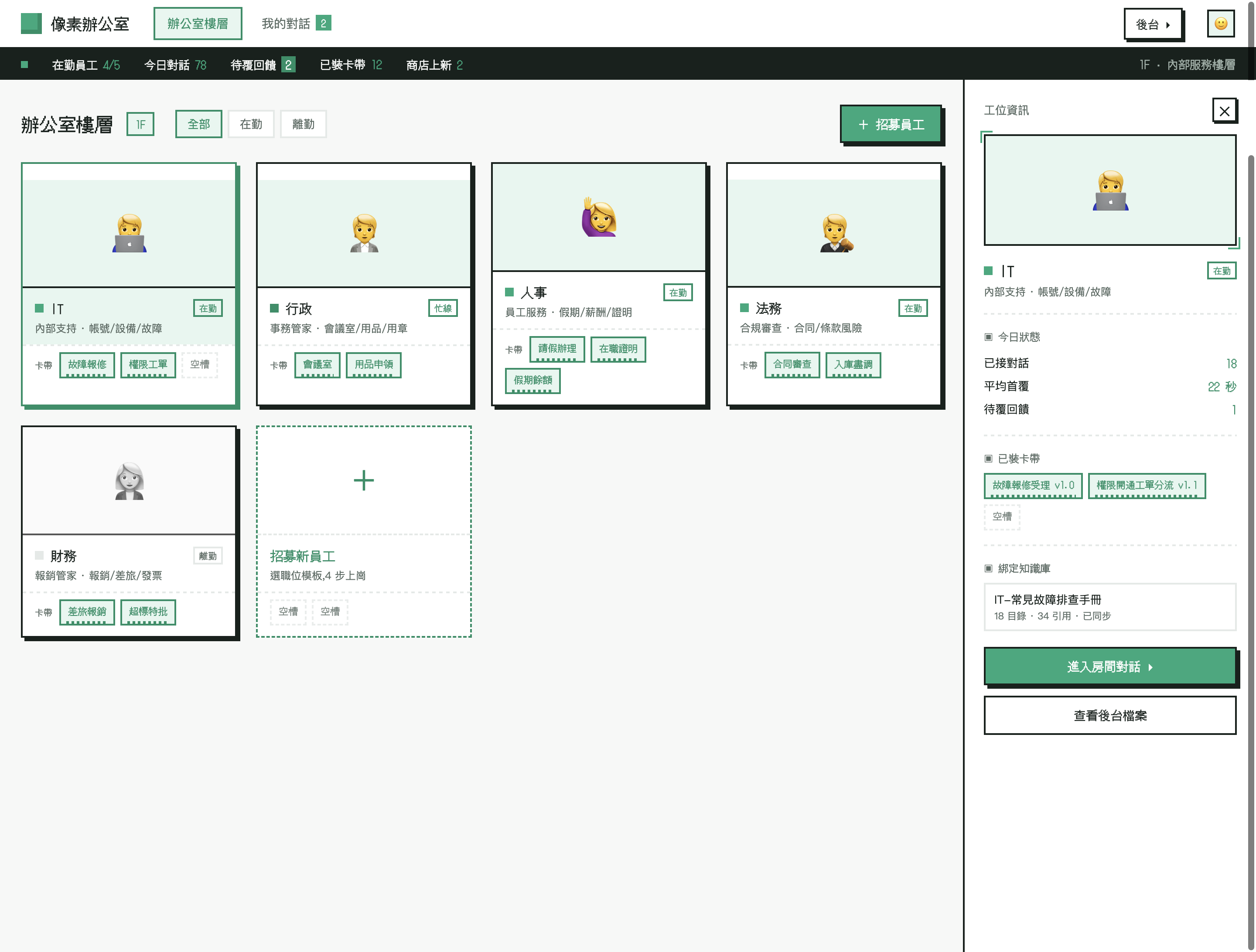This screenshot has height=952, width=1256.
Task: Open the 會議室 cartridge tag
Action: (317, 364)
